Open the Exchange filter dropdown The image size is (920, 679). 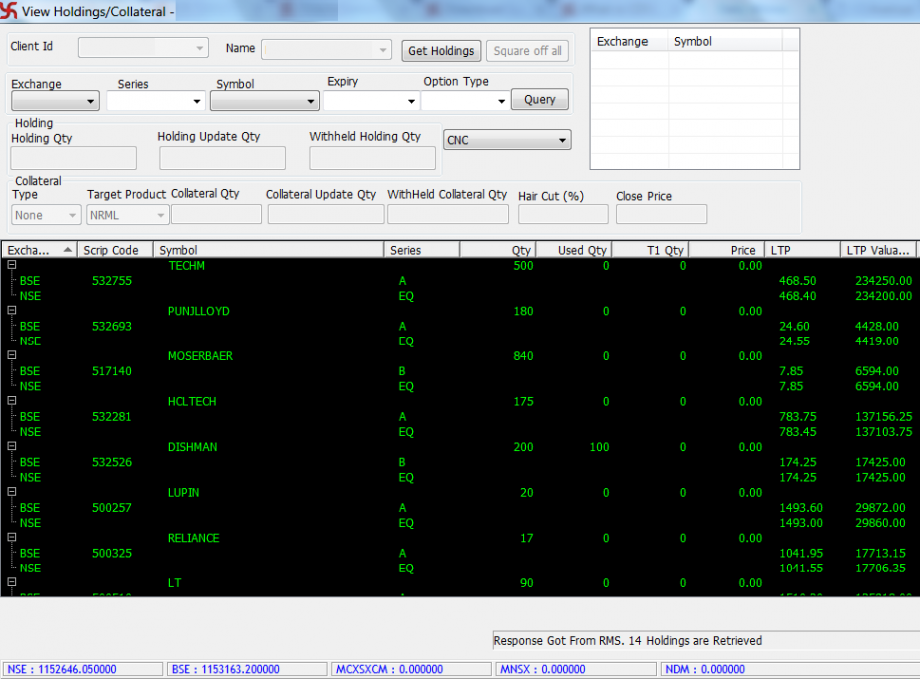[x=55, y=101]
